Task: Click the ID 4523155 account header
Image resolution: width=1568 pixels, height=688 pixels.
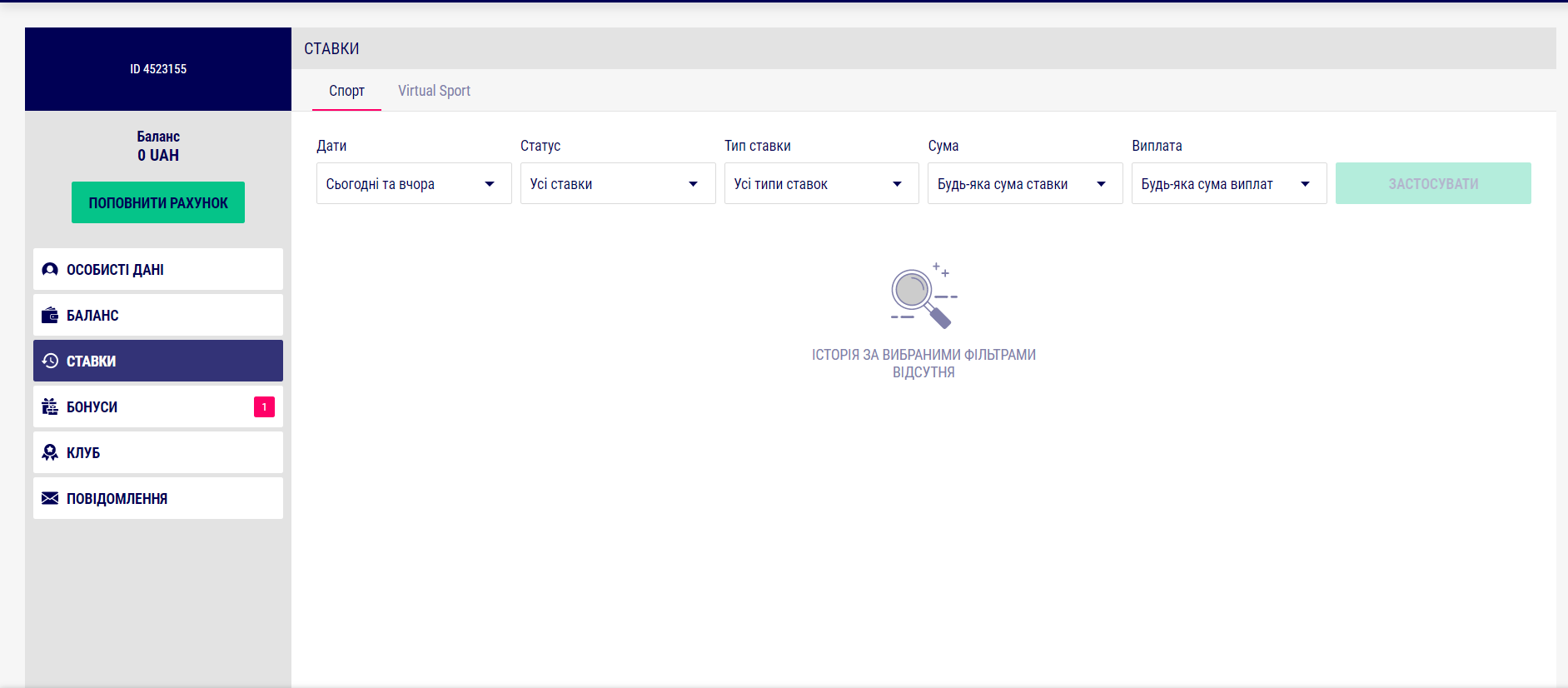Action: (158, 69)
